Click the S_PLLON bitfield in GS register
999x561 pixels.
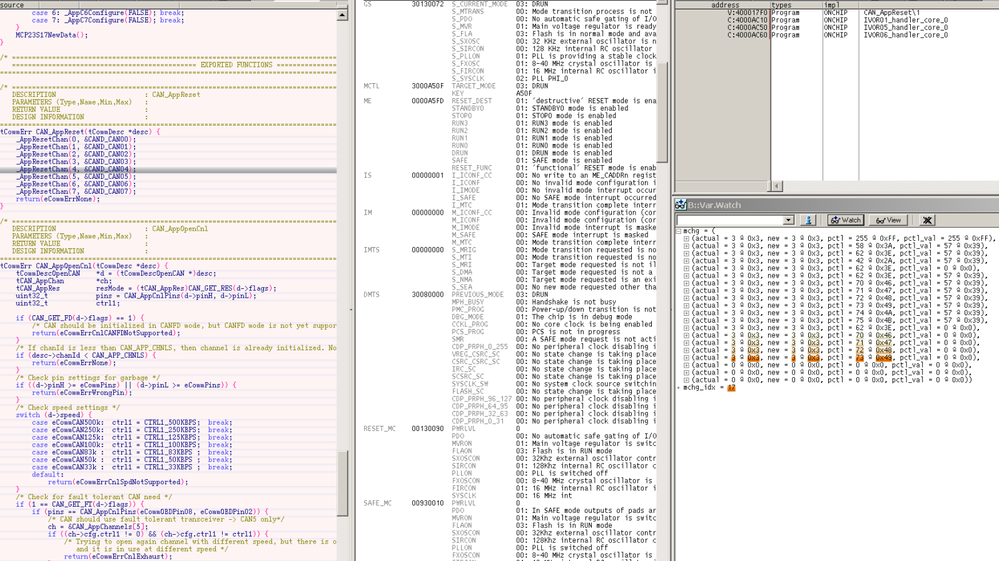point(466,56)
